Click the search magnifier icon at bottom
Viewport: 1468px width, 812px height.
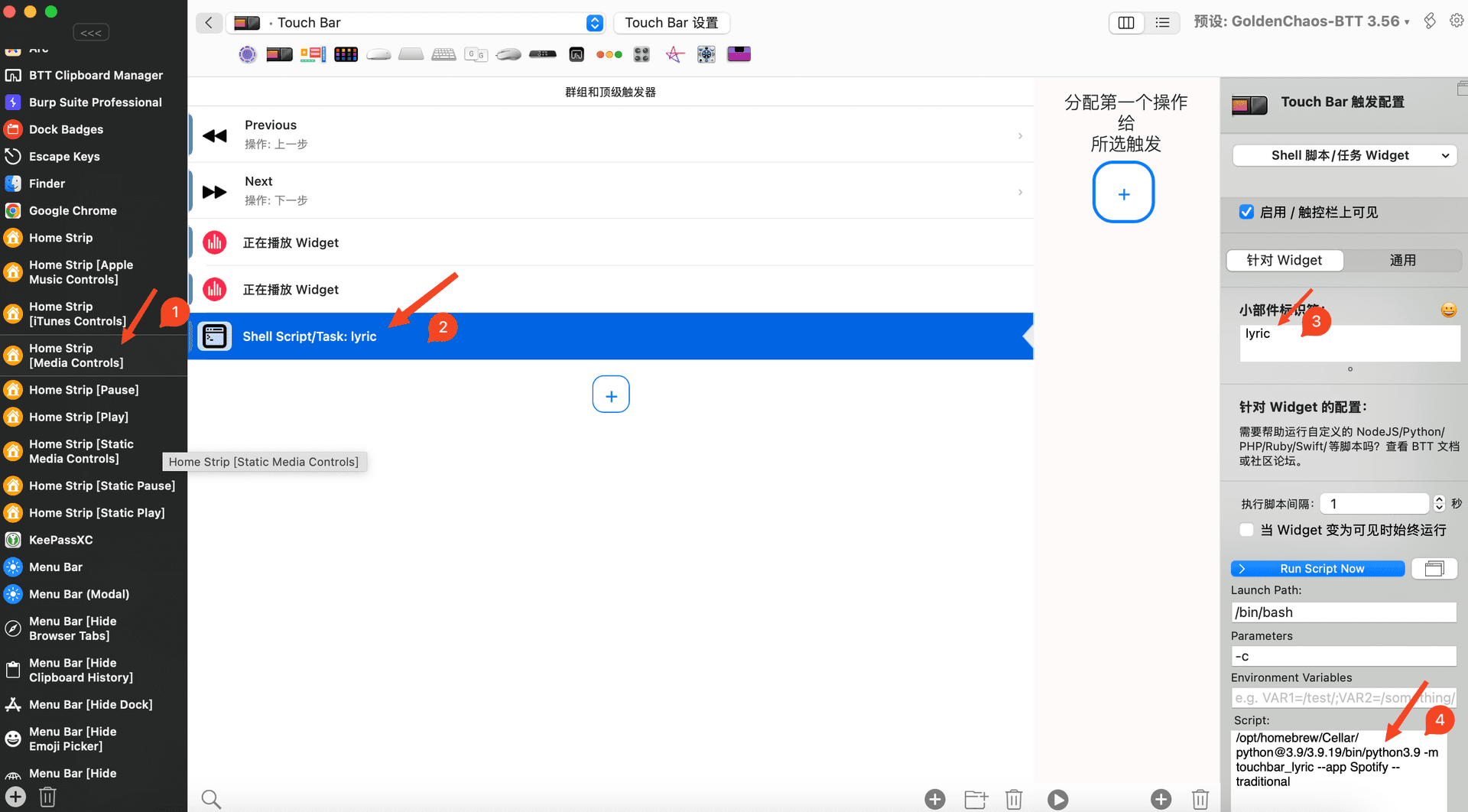click(x=211, y=800)
